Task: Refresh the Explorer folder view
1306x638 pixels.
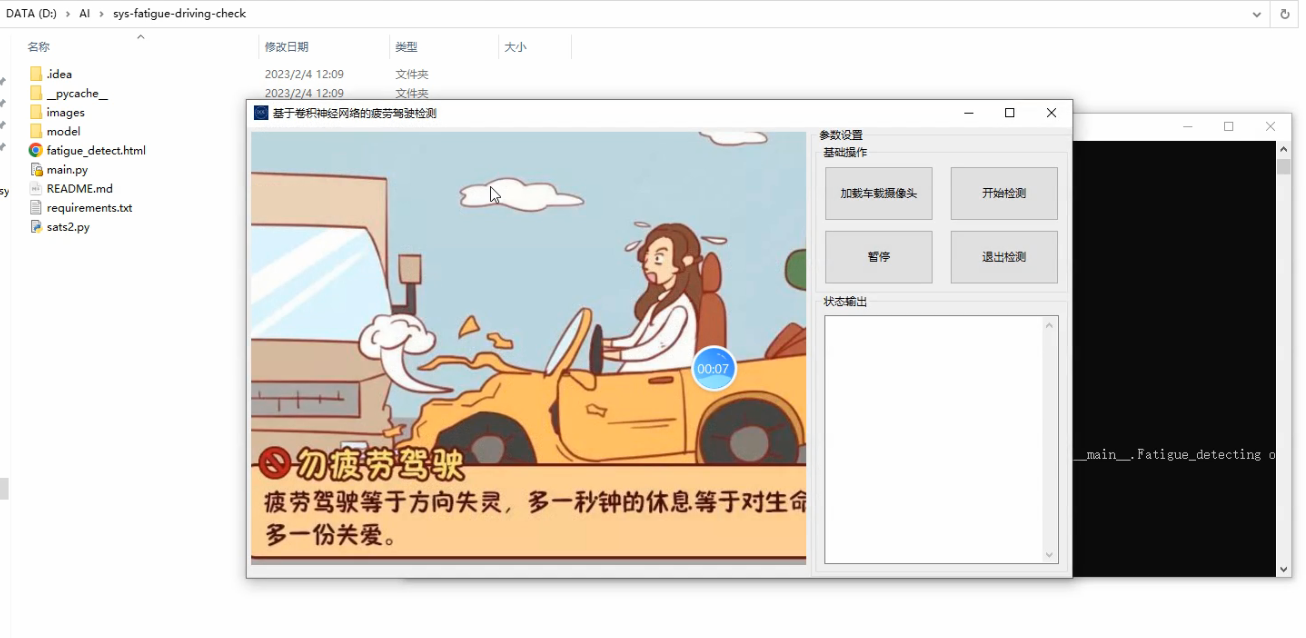Action: tap(1285, 14)
